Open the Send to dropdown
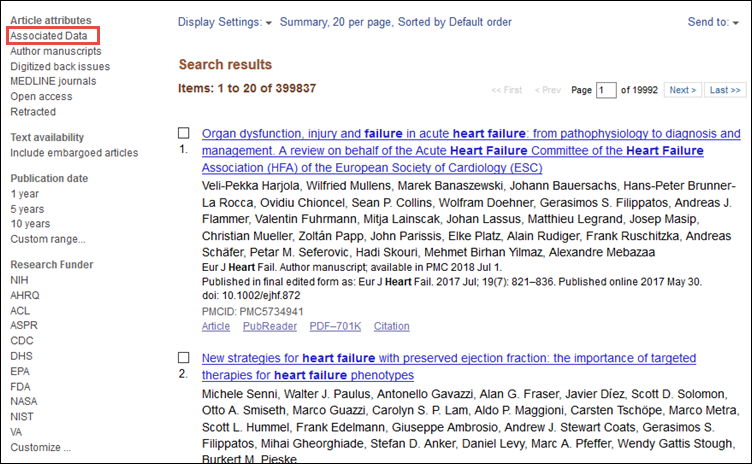This screenshot has width=752, height=464. coord(713,22)
